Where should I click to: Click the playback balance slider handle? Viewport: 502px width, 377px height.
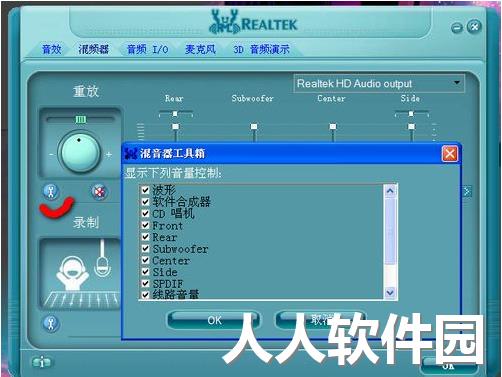80,119
